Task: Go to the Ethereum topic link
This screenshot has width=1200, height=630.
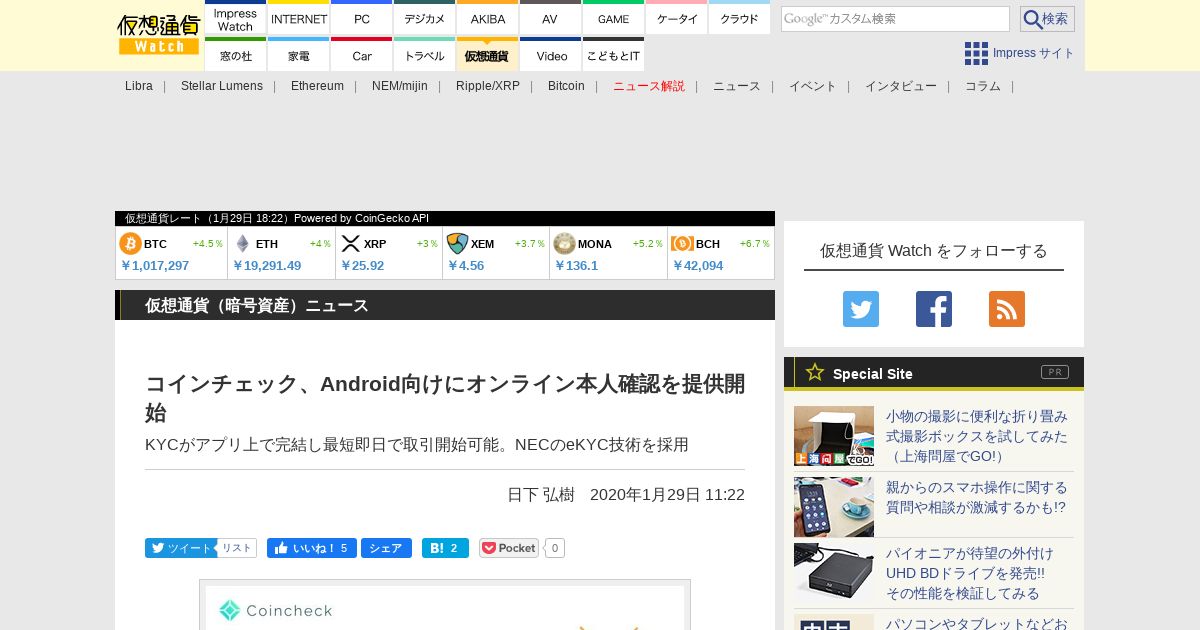Action: (x=317, y=86)
